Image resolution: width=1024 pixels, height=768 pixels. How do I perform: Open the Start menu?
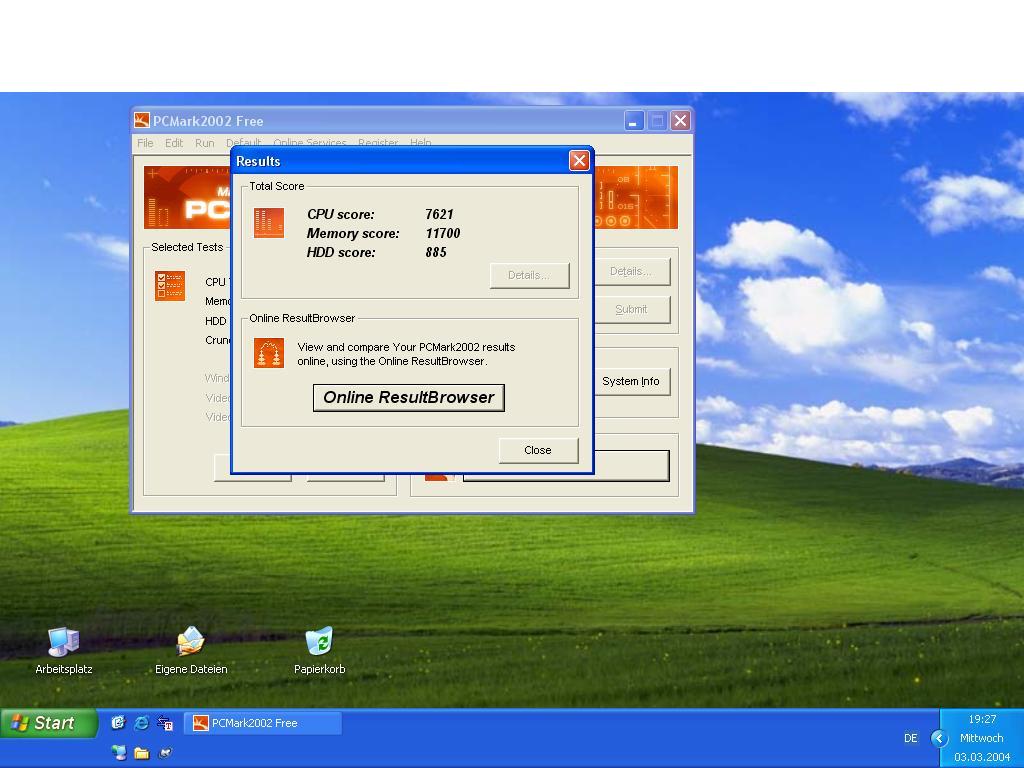(49, 723)
